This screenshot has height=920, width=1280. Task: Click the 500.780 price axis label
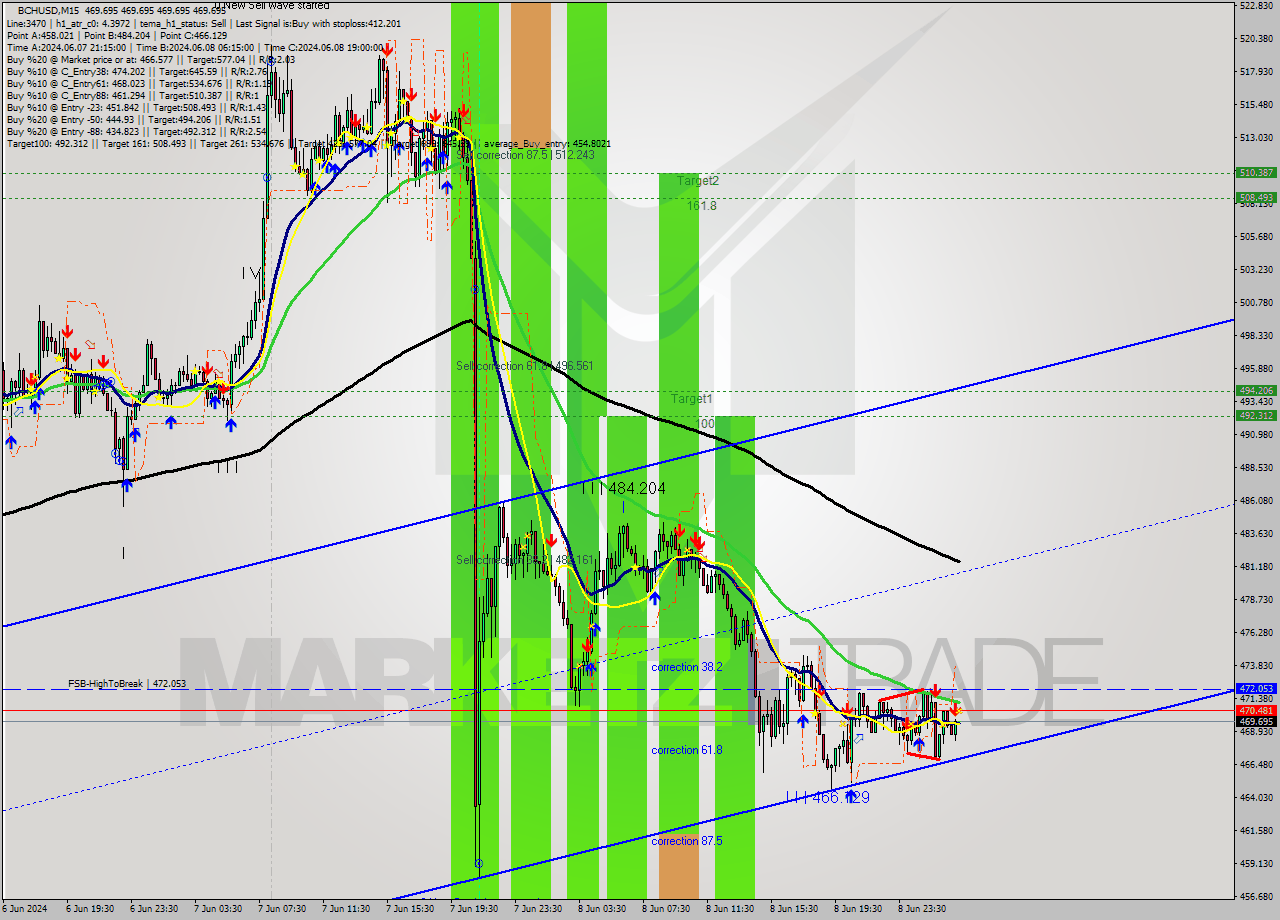[x=1256, y=303]
